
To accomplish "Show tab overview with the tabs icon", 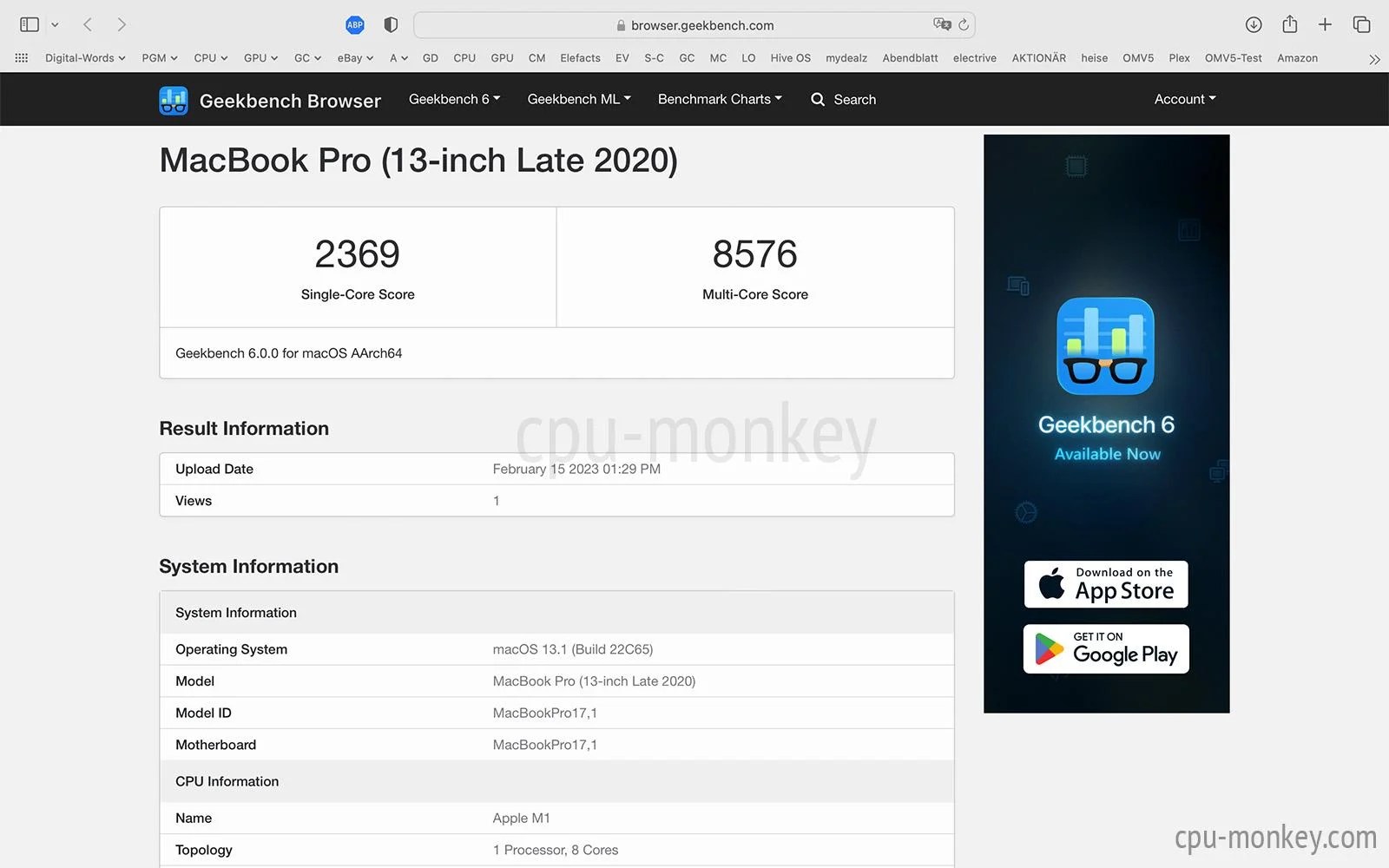I will coord(1361,24).
